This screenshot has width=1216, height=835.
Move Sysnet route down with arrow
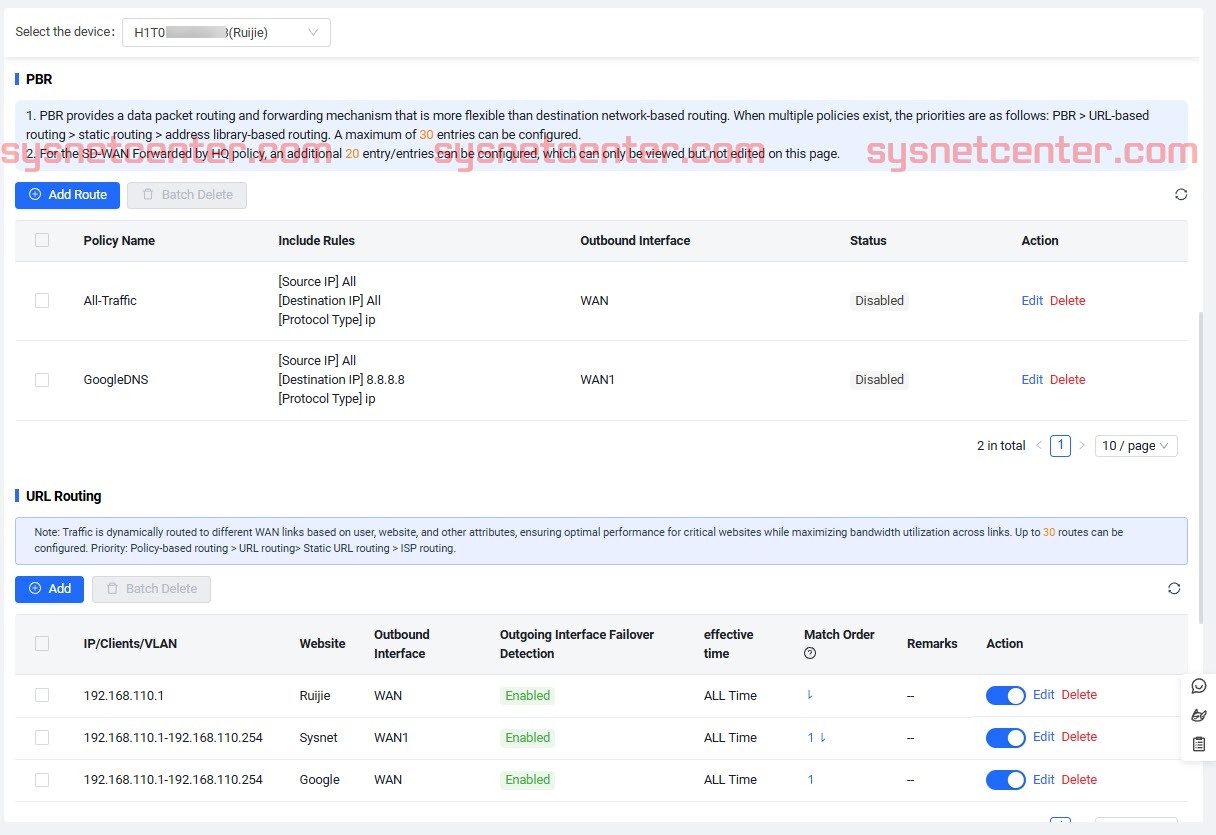[822, 738]
